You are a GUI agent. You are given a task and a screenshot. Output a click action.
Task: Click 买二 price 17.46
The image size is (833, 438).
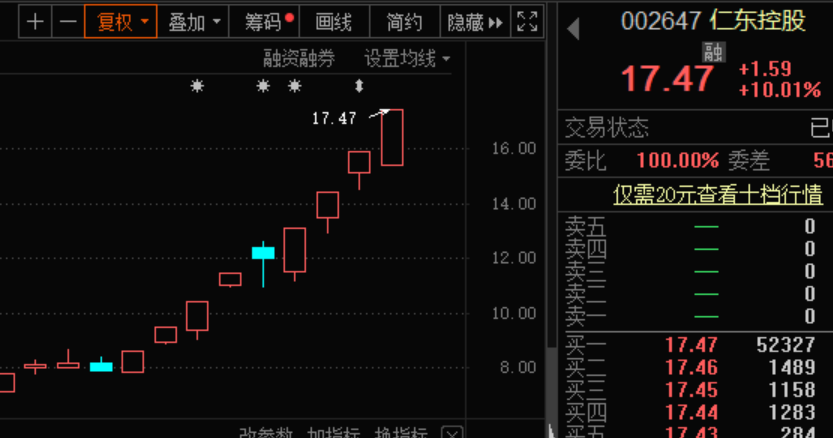(x=691, y=367)
